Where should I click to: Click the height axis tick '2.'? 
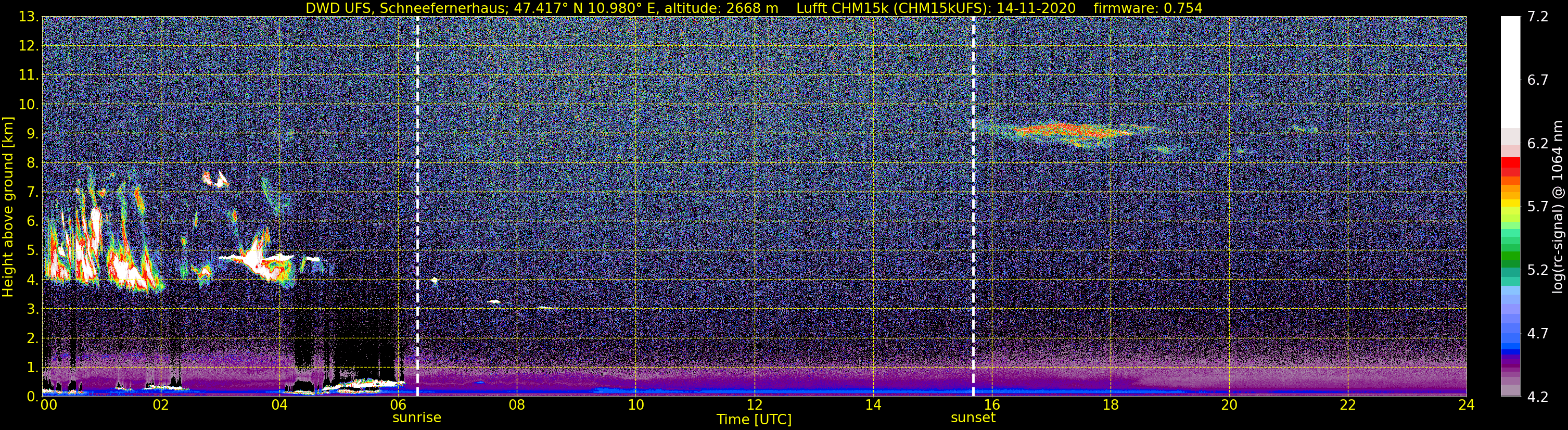click(33, 338)
